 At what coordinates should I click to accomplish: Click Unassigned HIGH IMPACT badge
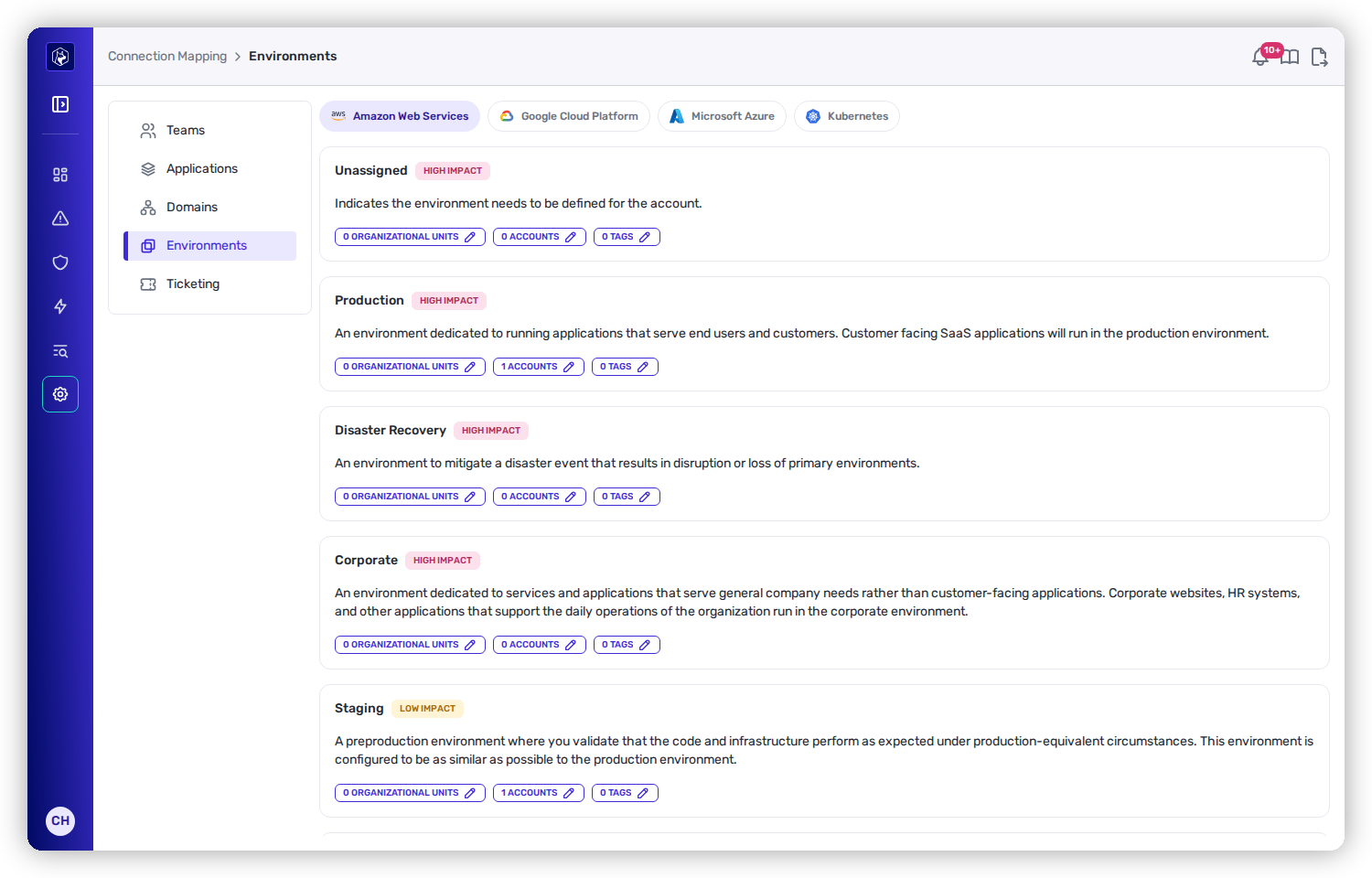453,171
